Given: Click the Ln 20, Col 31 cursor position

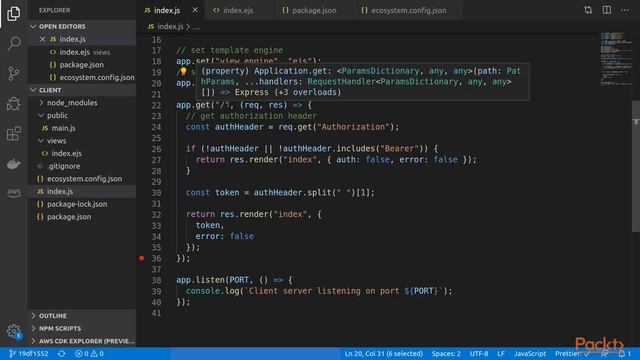Looking at the screenshot, I should pos(383,353).
